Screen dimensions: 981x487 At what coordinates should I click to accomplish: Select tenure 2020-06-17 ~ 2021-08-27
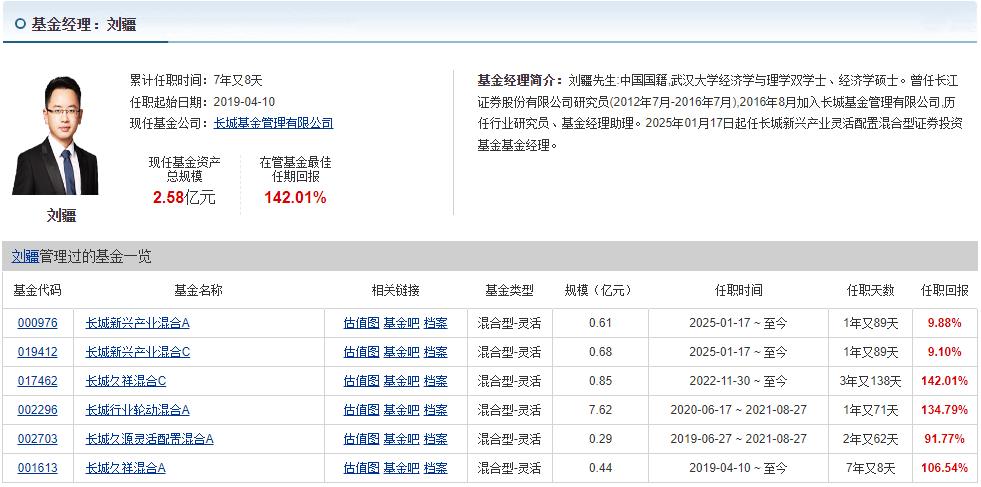[x=738, y=410]
